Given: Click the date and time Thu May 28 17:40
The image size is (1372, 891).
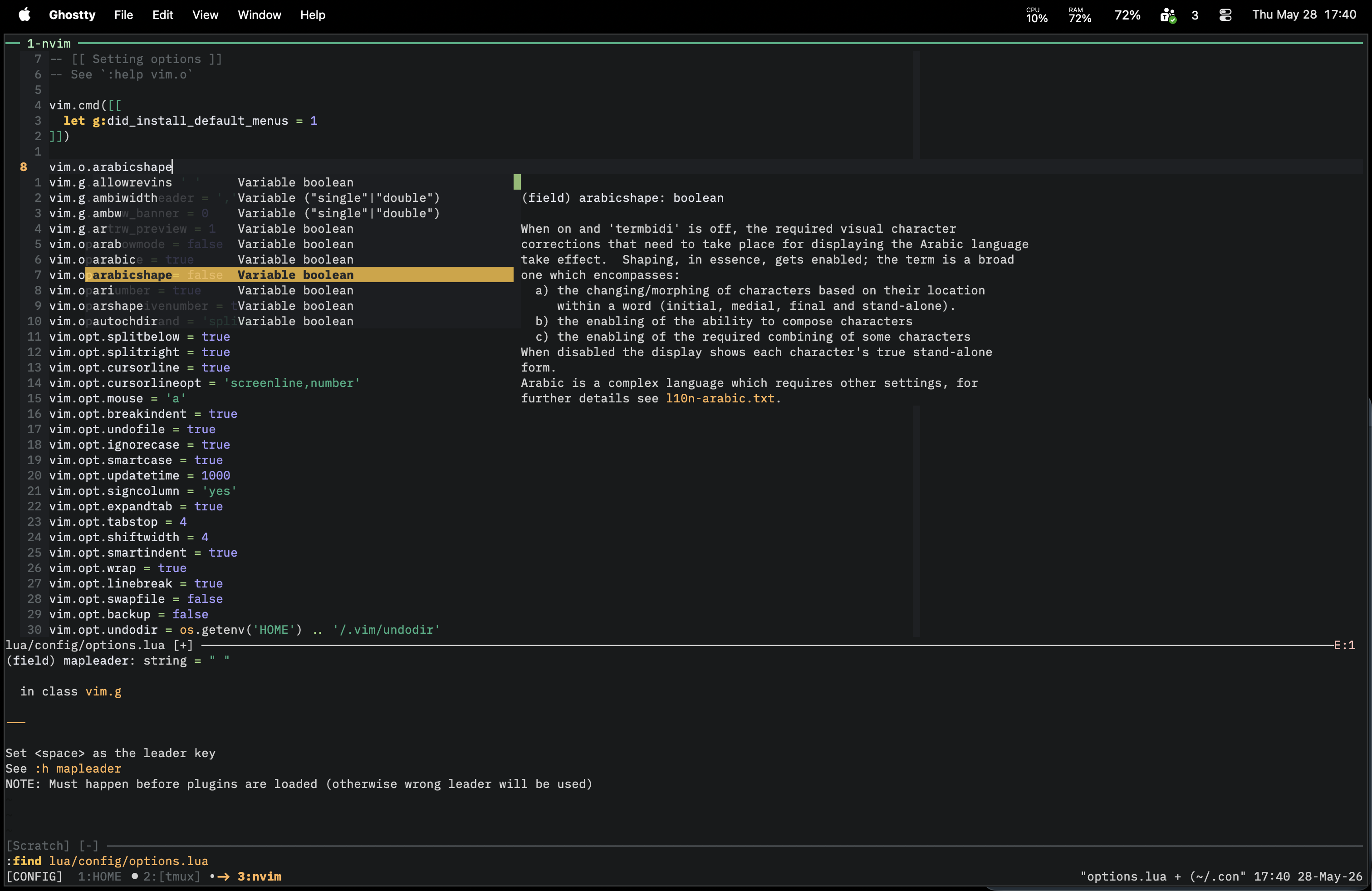Looking at the screenshot, I should 1304,15.
